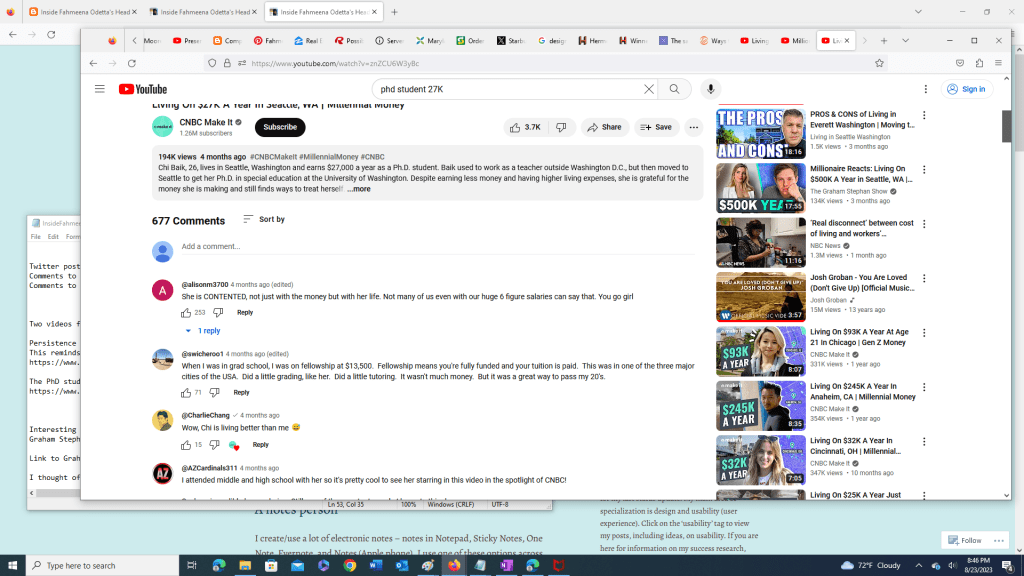This screenshot has width=1024, height=576.
Task: Dislike the video
Action: pos(561,127)
